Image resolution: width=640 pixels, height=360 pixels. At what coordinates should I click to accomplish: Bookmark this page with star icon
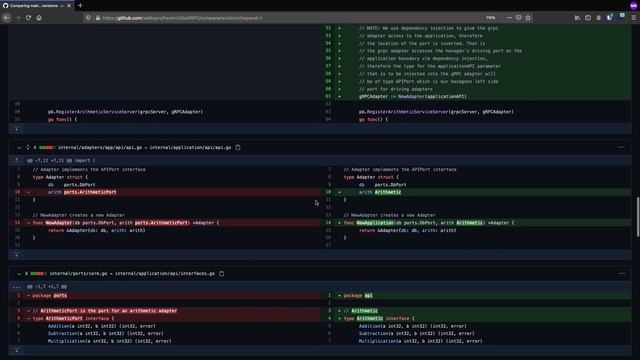coord(528,18)
